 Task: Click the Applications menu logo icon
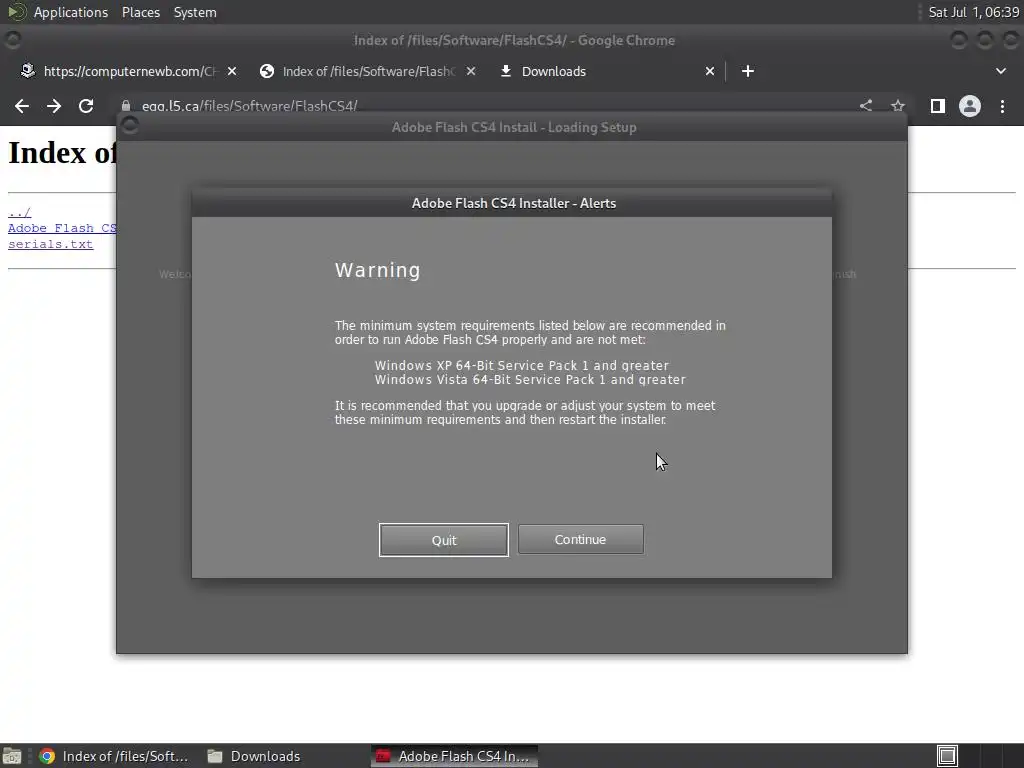pyautogui.click(x=16, y=12)
